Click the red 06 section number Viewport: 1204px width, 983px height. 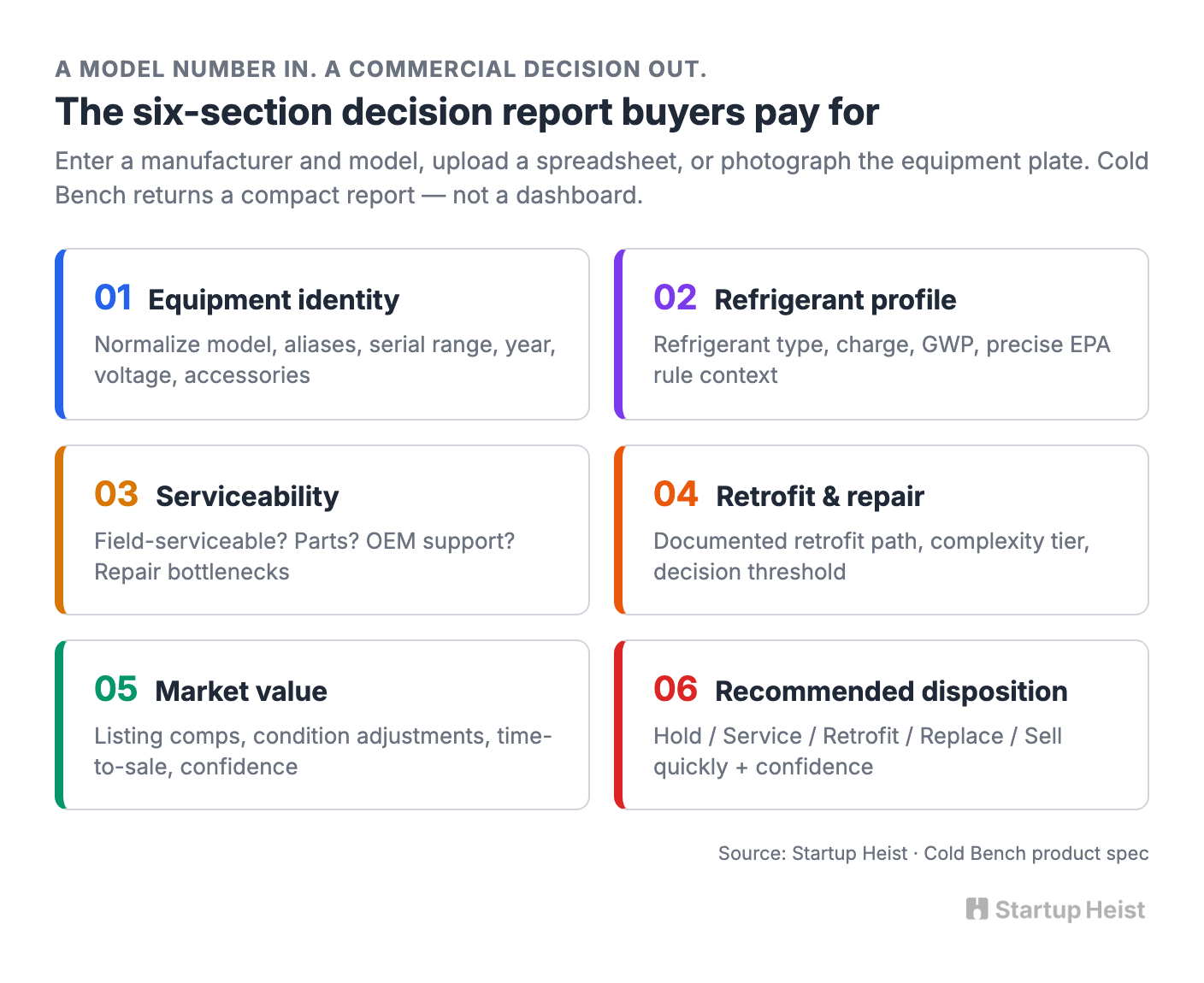(676, 689)
